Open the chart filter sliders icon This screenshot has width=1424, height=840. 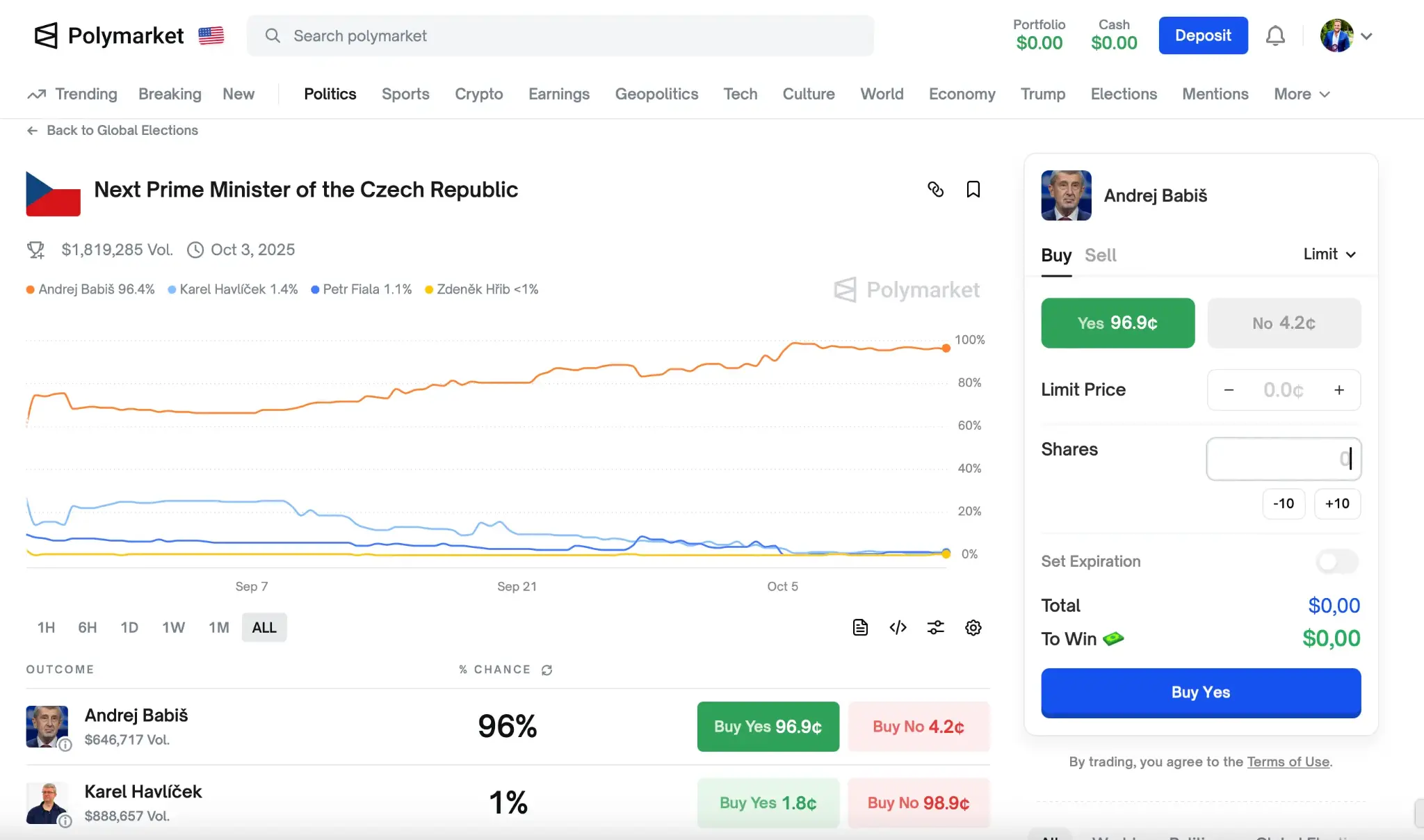coord(935,627)
